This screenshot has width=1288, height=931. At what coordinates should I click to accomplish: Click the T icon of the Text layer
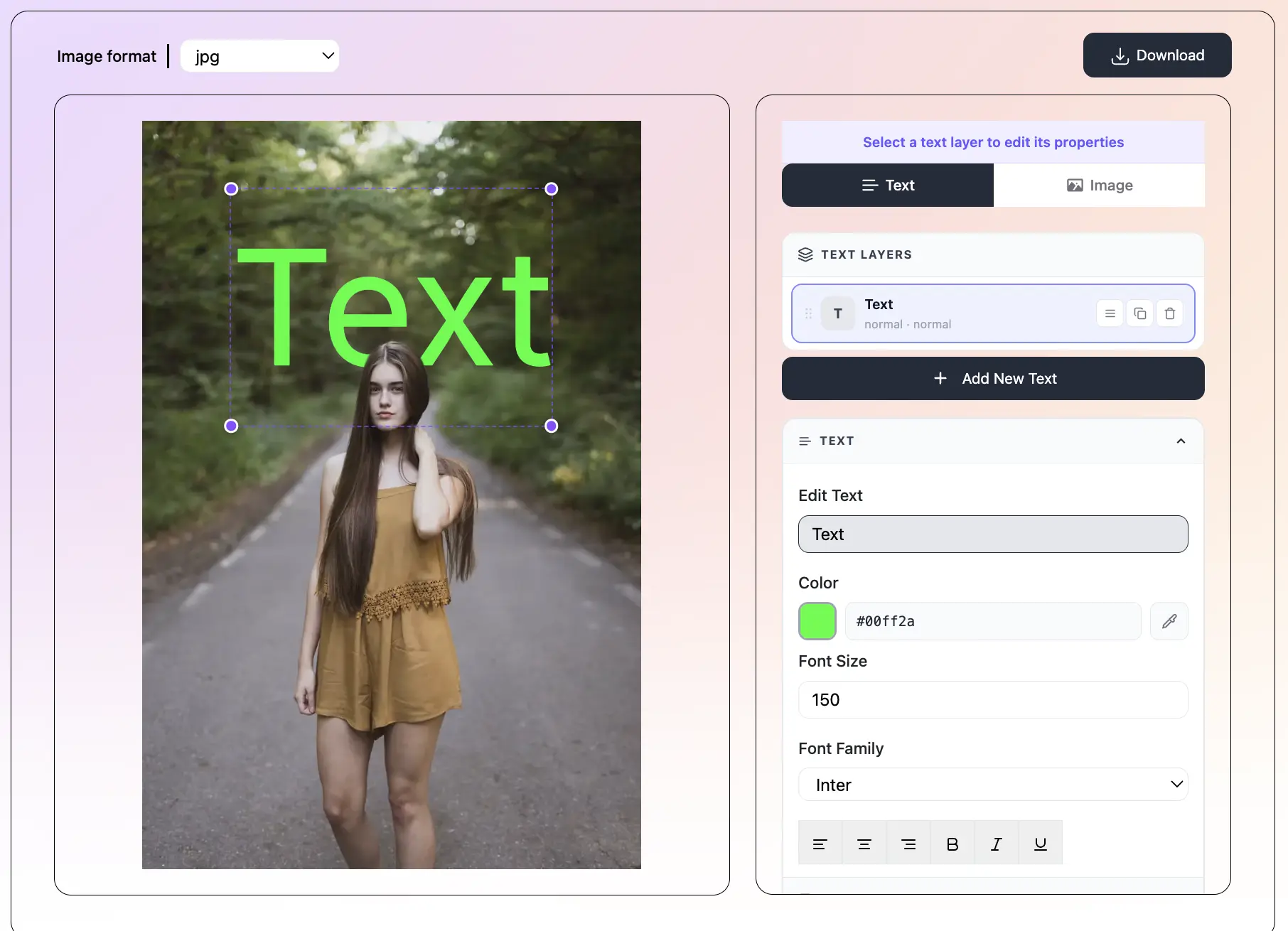pos(838,313)
